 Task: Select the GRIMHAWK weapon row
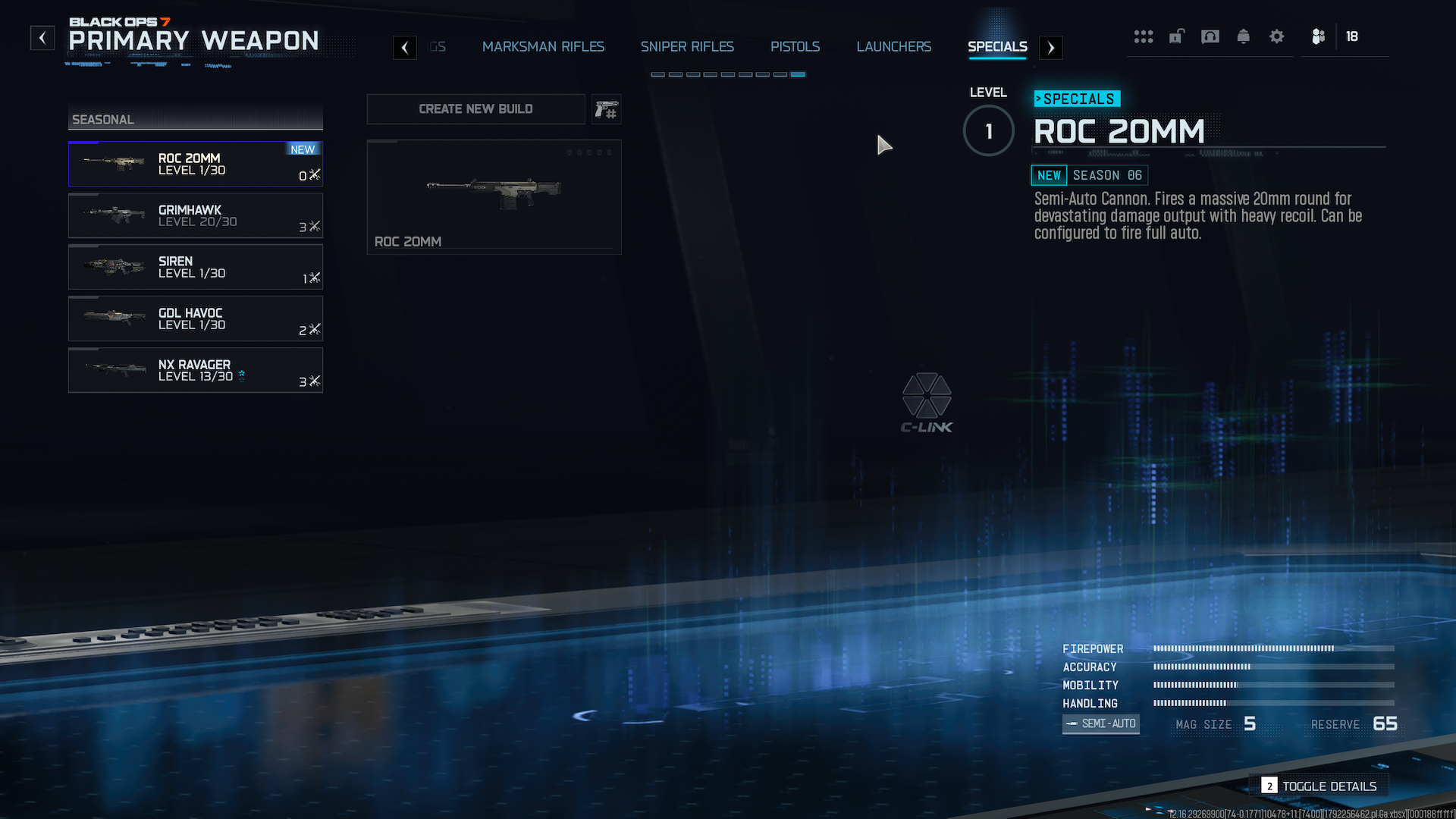196,215
